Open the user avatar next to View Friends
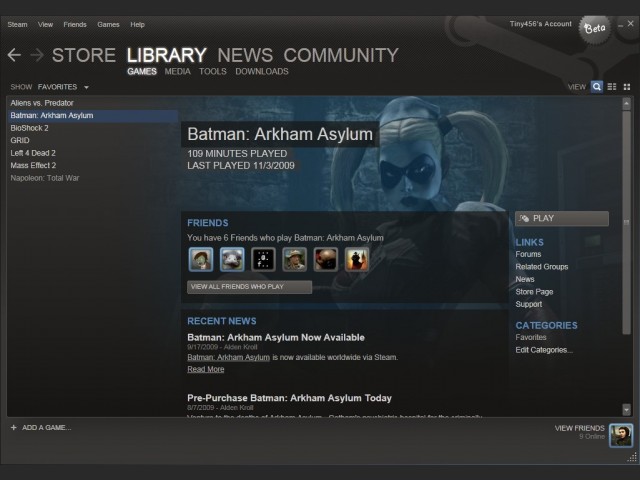640x480 pixels. (621, 436)
